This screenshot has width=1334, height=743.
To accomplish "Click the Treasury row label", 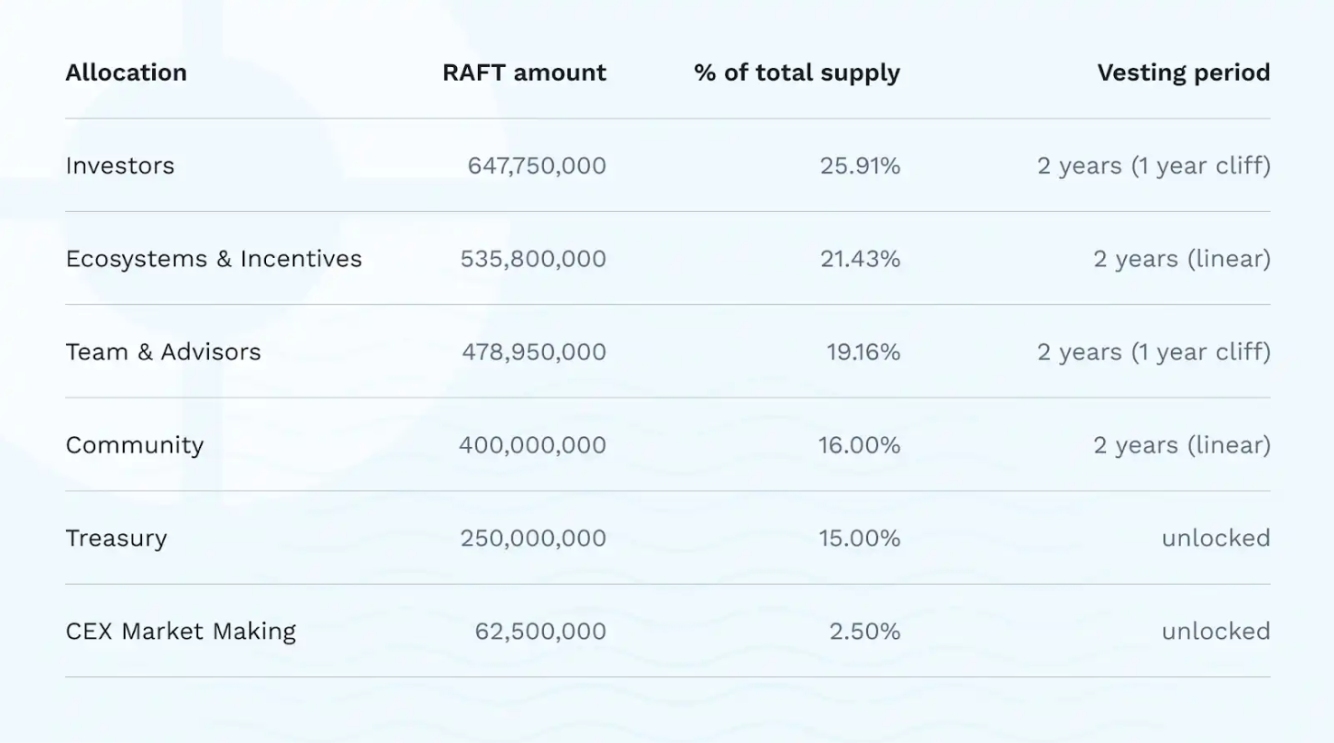I will click(x=117, y=538).
